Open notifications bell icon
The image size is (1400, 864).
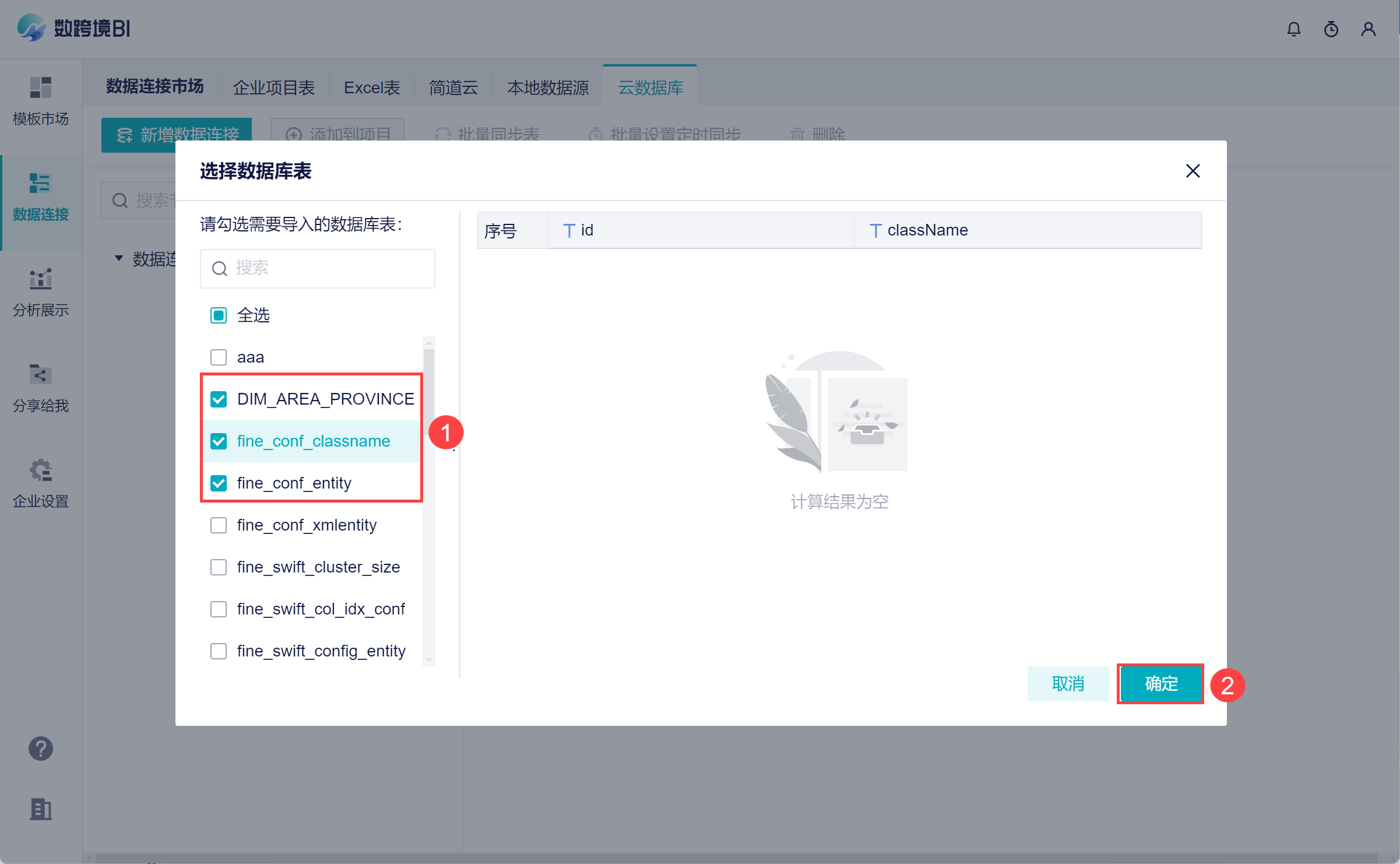1293,29
